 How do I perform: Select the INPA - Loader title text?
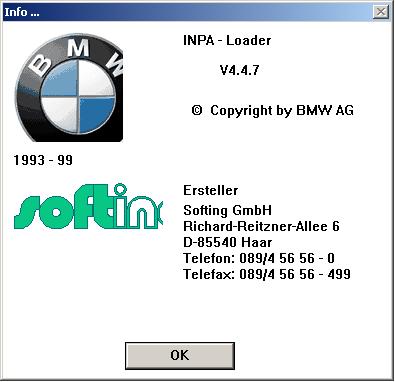point(227,40)
